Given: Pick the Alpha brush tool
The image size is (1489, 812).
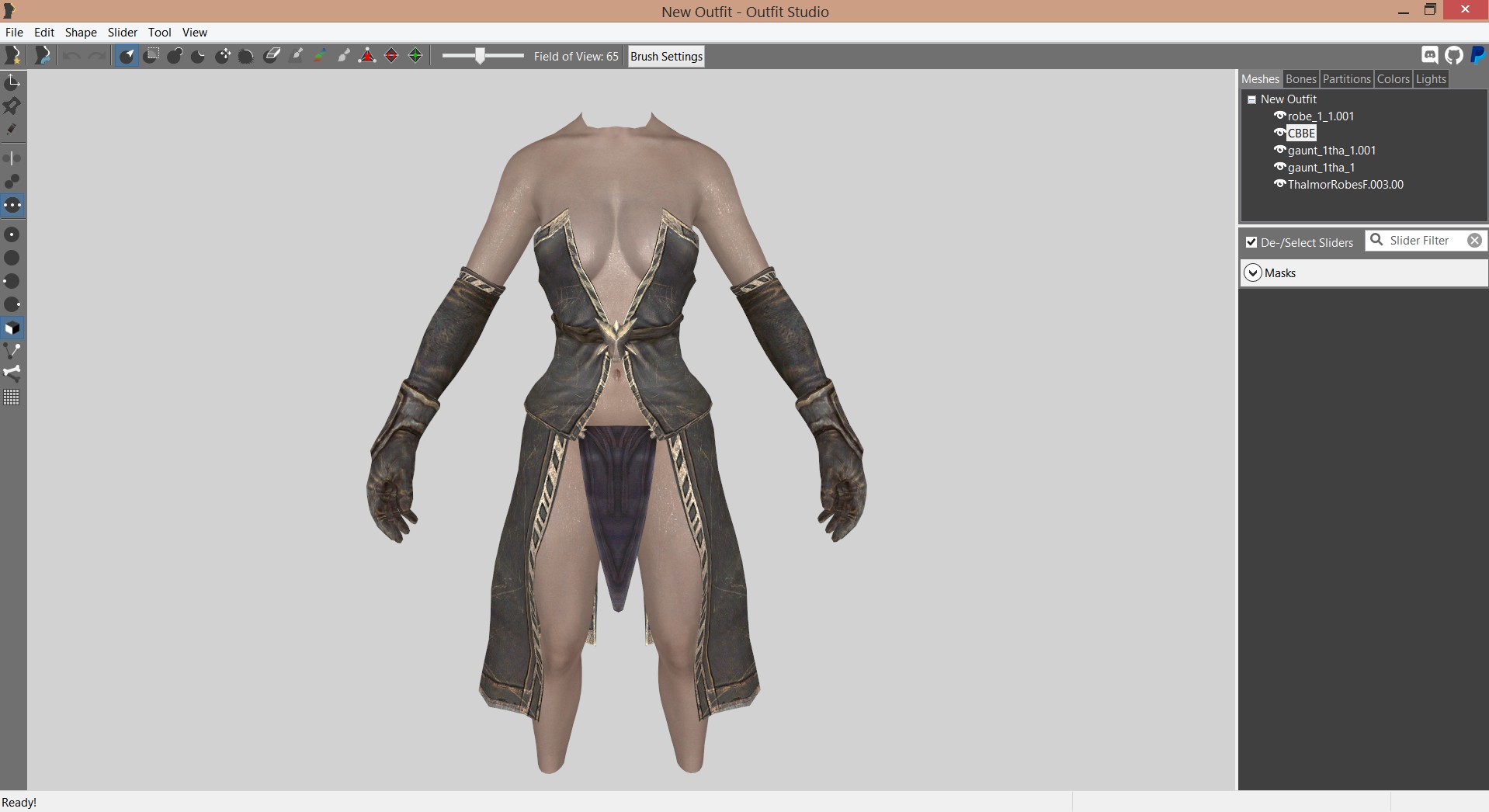Looking at the screenshot, I should tap(344, 56).
